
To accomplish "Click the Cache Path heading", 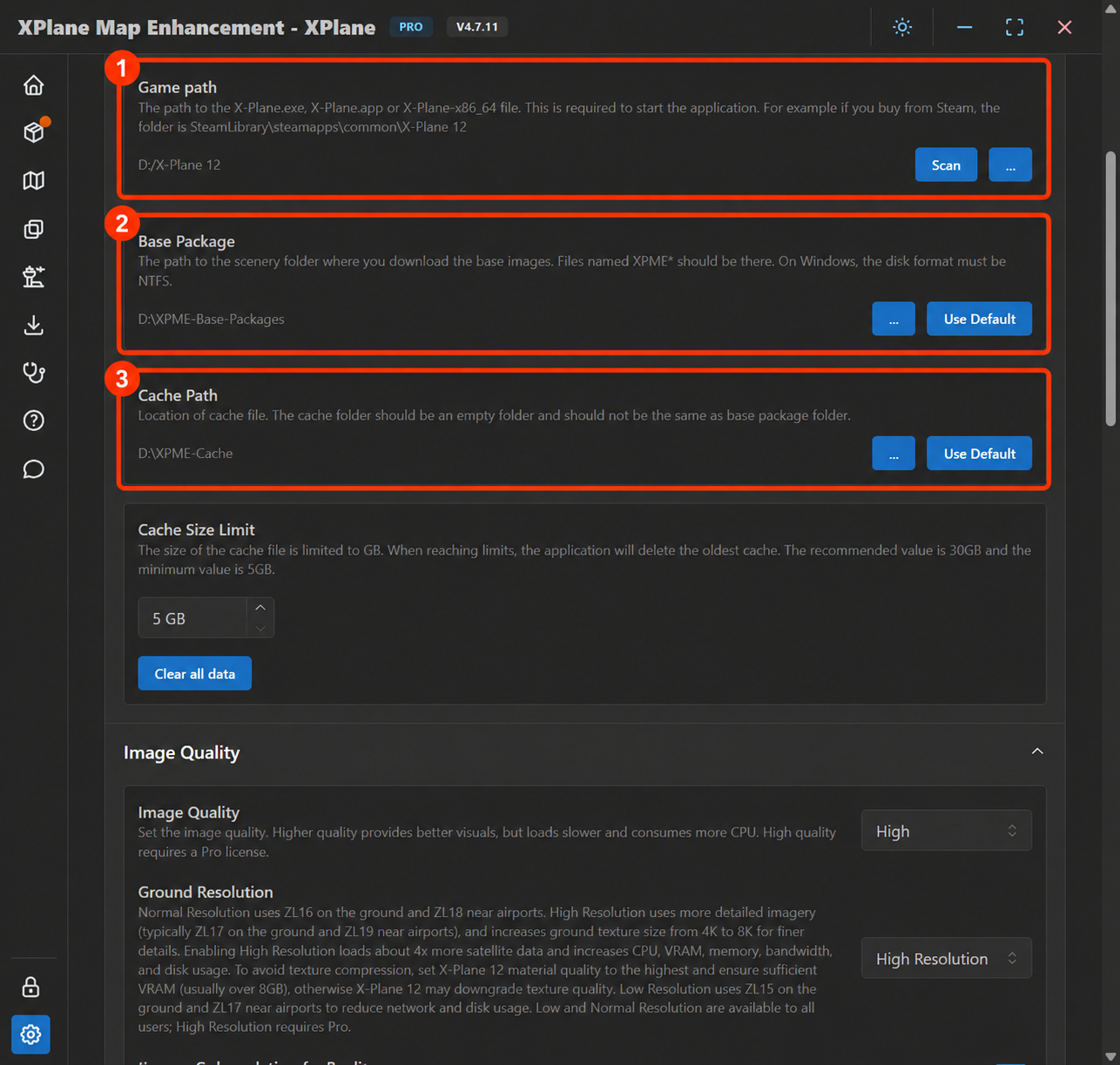I will point(178,395).
